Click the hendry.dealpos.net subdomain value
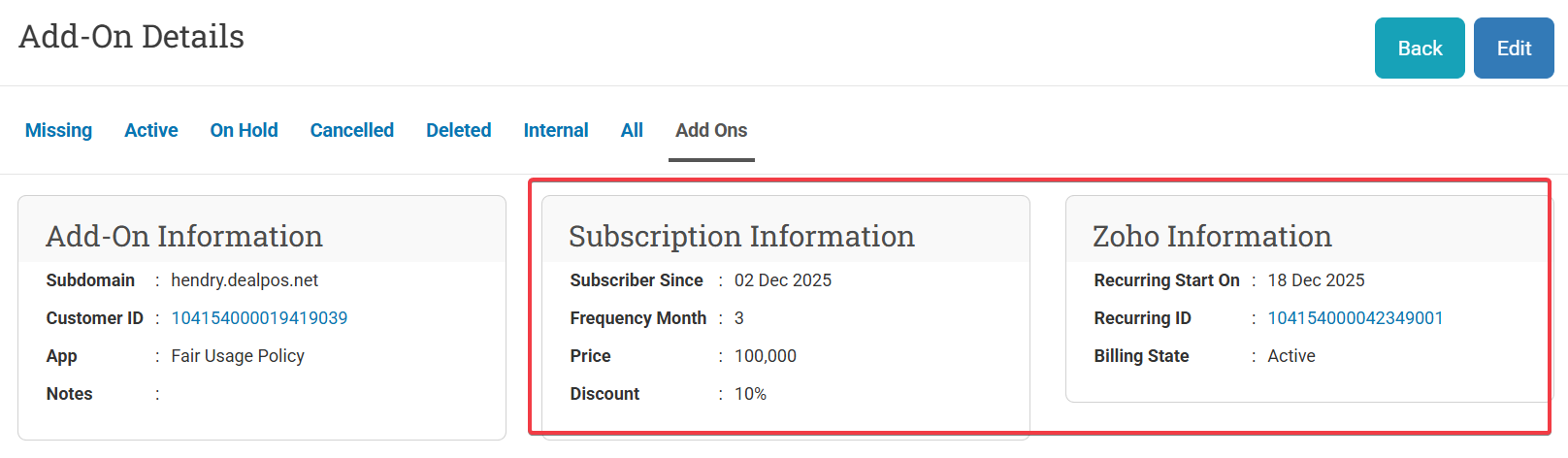 point(245,280)
